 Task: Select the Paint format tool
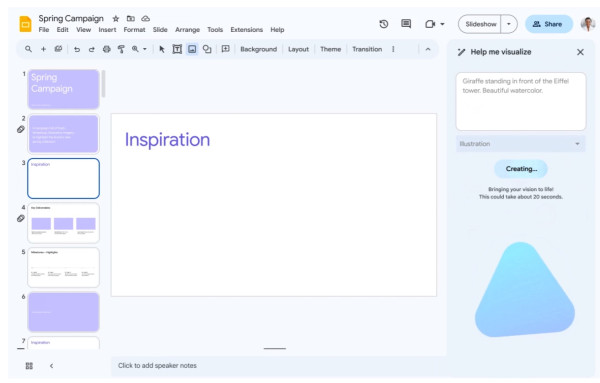pyautogui.click(x=121, y=49)
